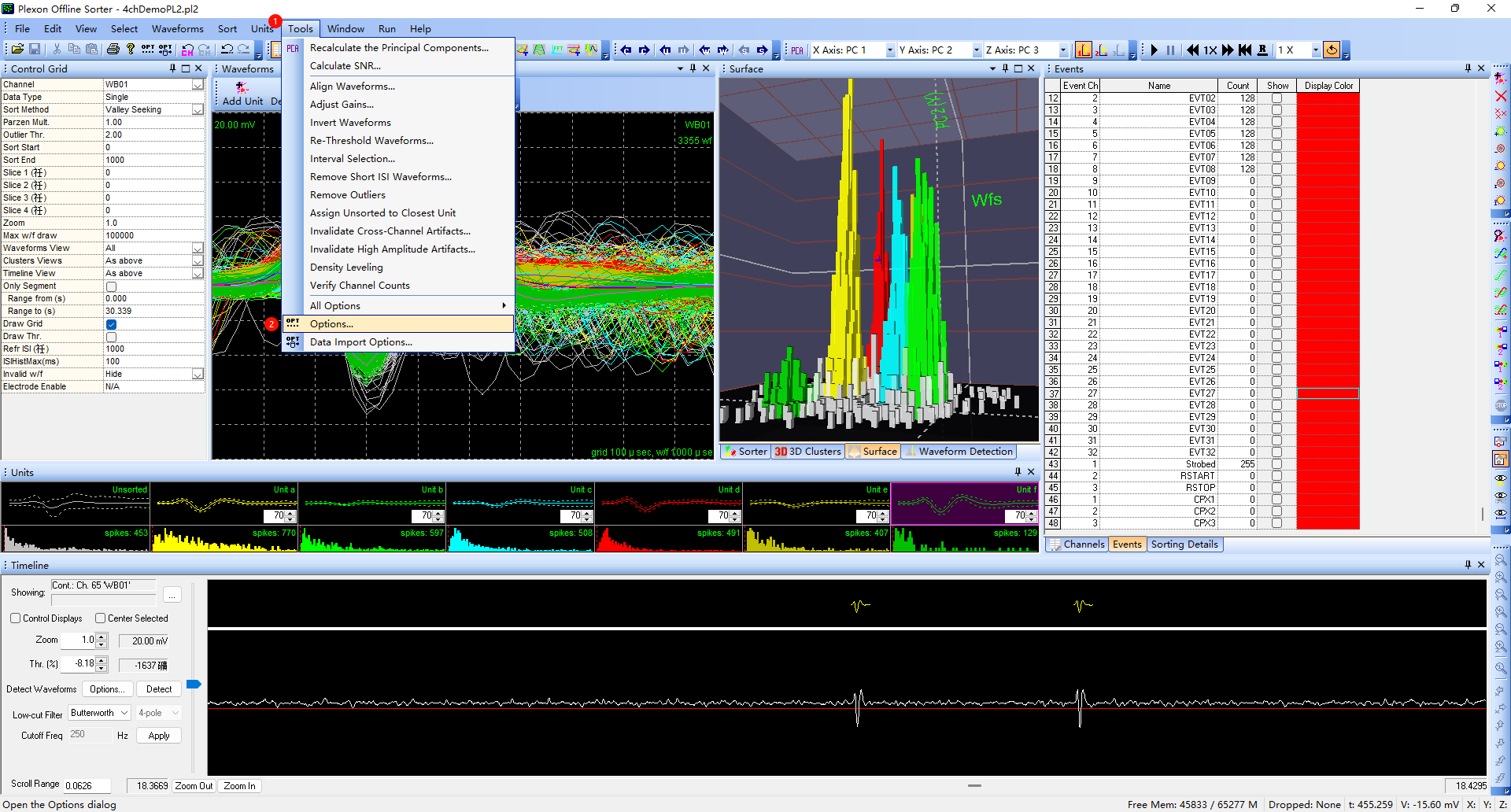Click the Save disk icon

(x=35, y=50)
